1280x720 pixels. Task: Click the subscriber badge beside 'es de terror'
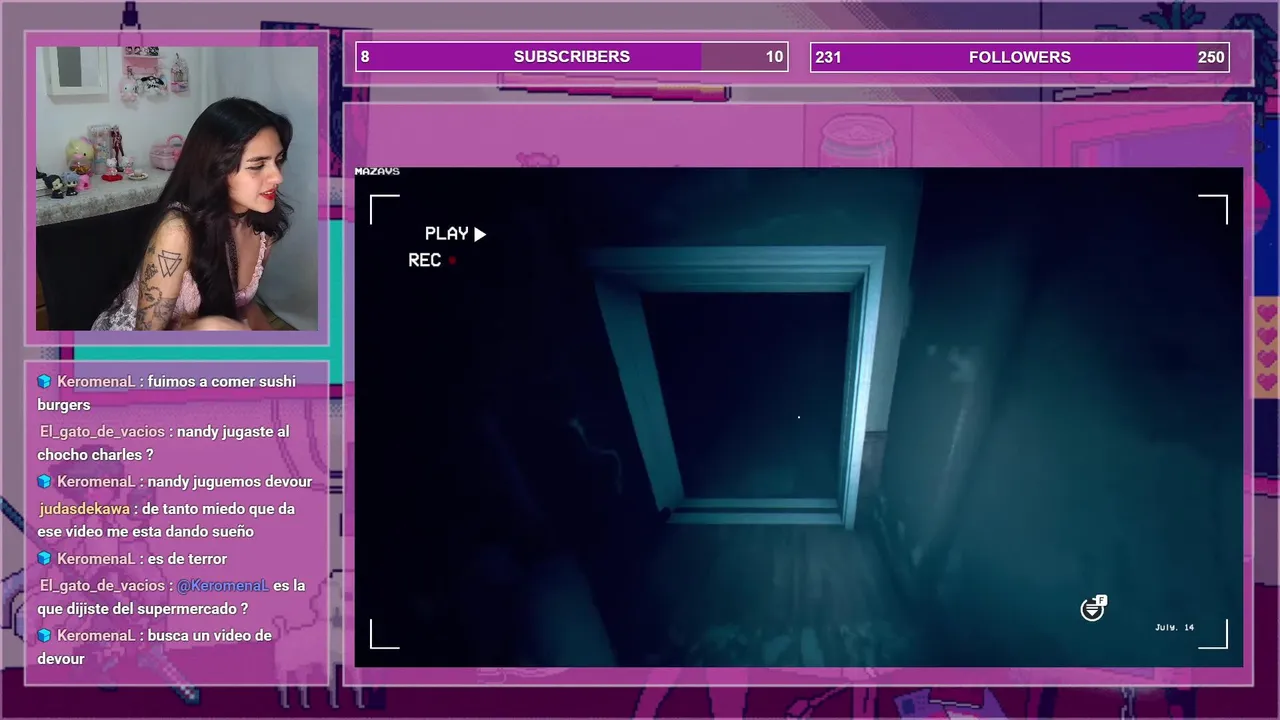(x=44, y=558)
